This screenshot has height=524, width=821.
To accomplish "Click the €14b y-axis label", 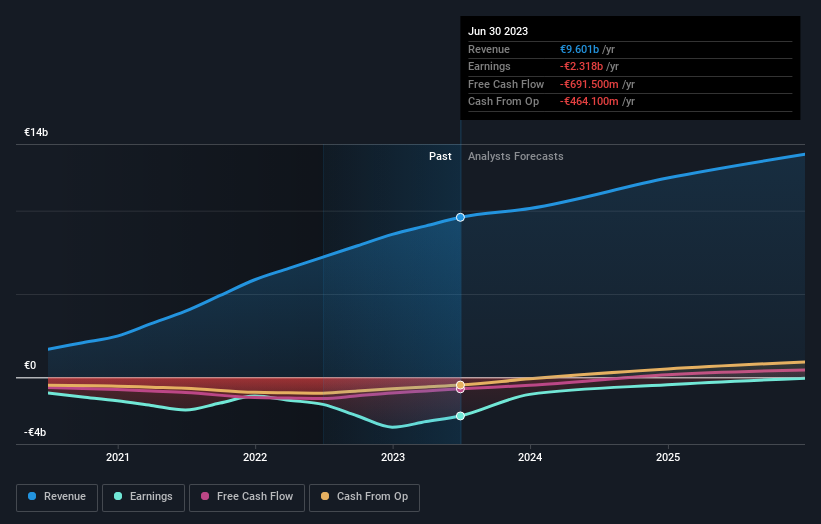I will click(x=36, y=132).
